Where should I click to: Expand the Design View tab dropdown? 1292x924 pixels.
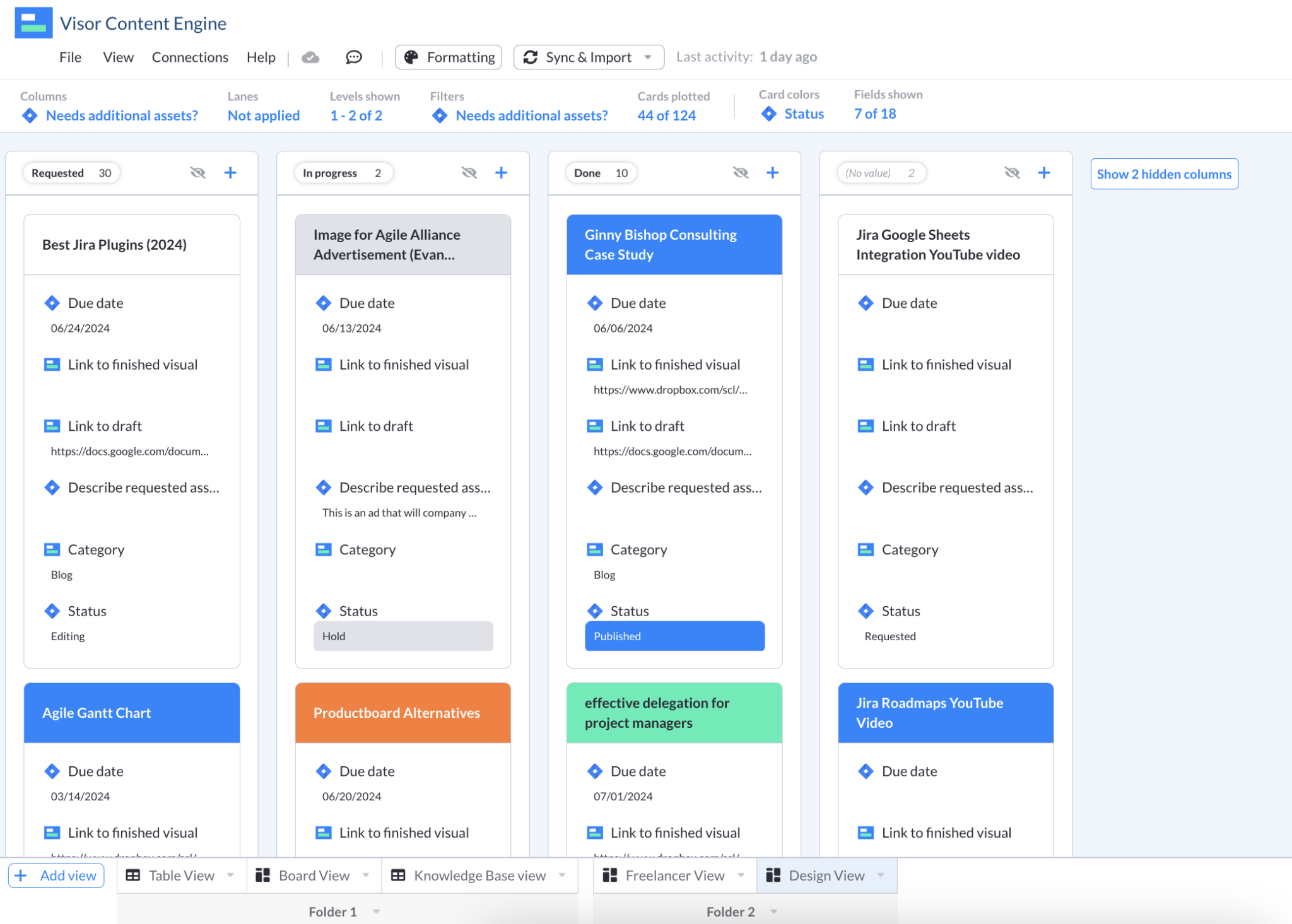pyautogui.click(x=881, y=875)
